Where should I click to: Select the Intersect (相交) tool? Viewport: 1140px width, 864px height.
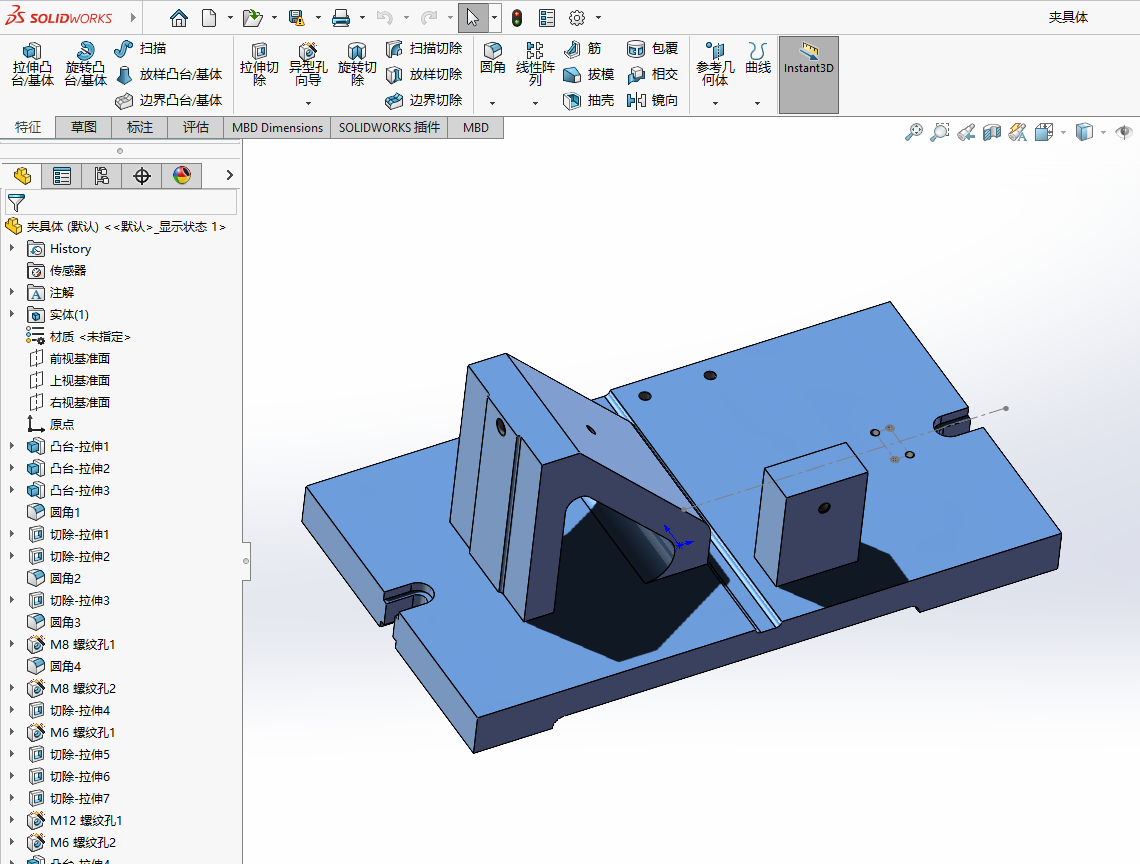tap(652, 74)
